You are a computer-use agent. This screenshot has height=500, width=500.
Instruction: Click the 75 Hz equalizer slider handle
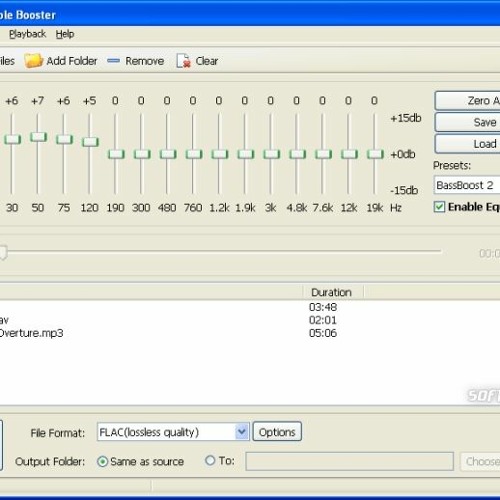click(x=64, y=139)
